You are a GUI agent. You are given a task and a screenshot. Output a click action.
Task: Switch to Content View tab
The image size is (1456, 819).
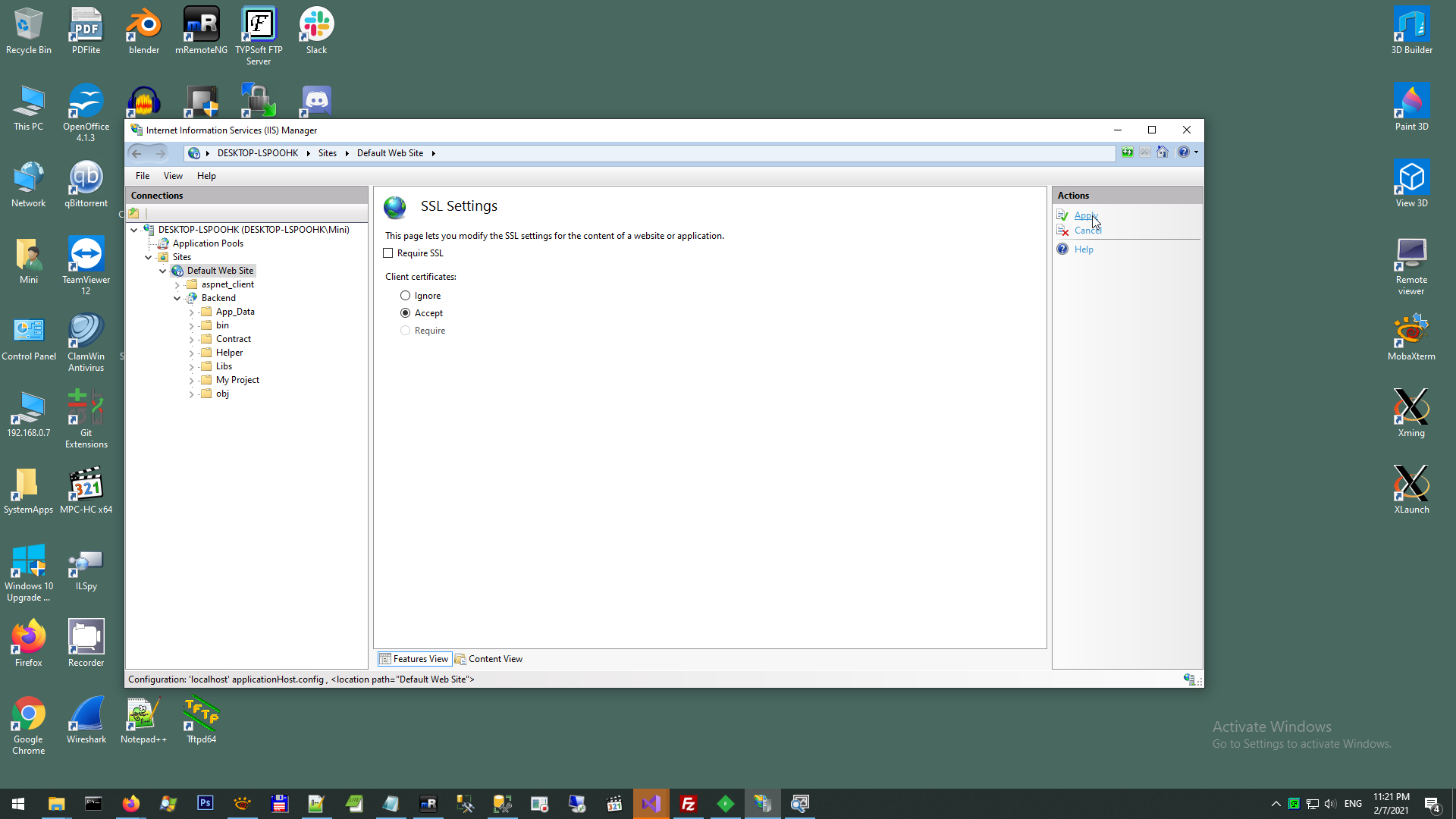click(489, 659)
